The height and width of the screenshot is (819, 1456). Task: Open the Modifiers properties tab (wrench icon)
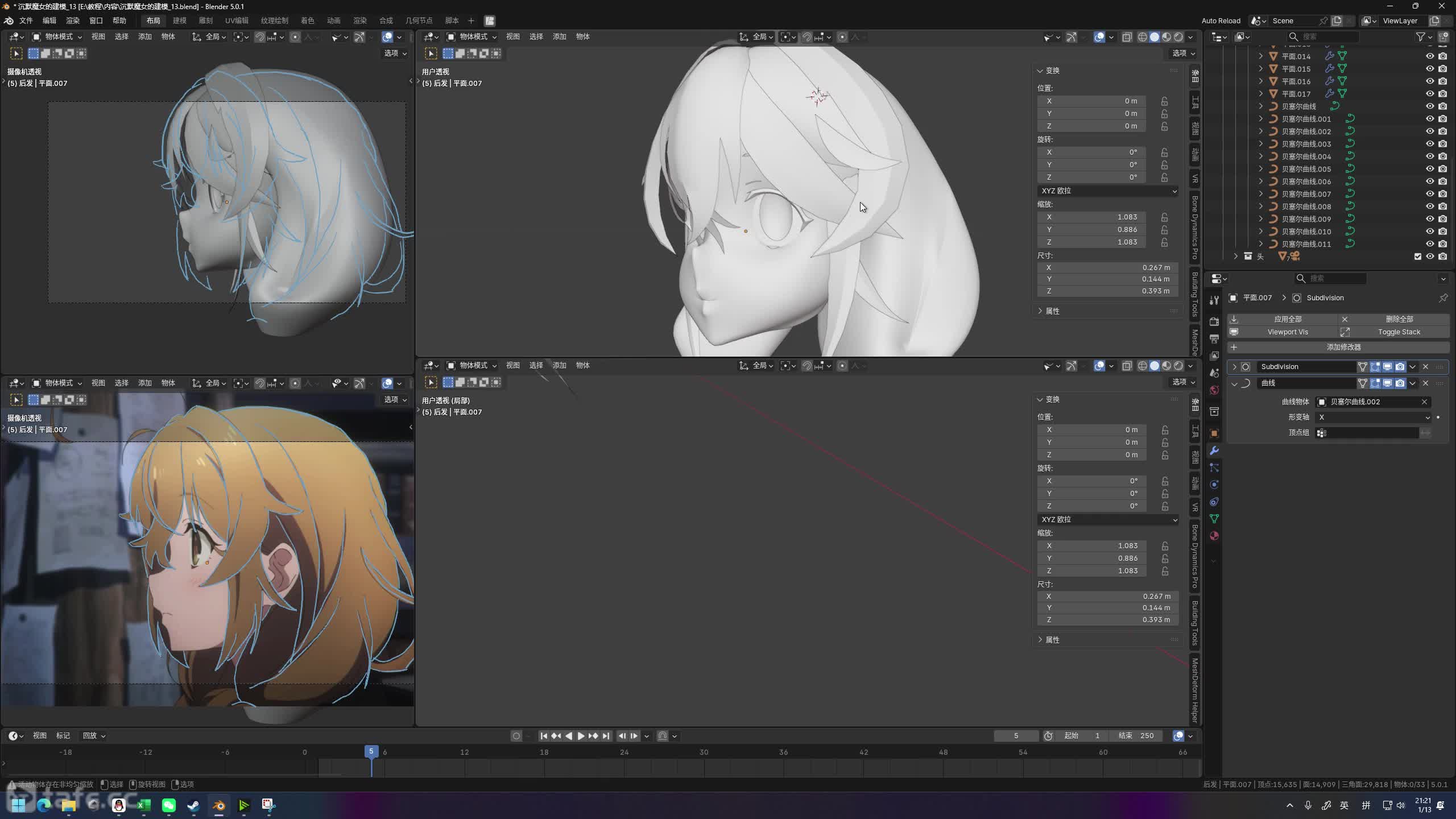1214,450
